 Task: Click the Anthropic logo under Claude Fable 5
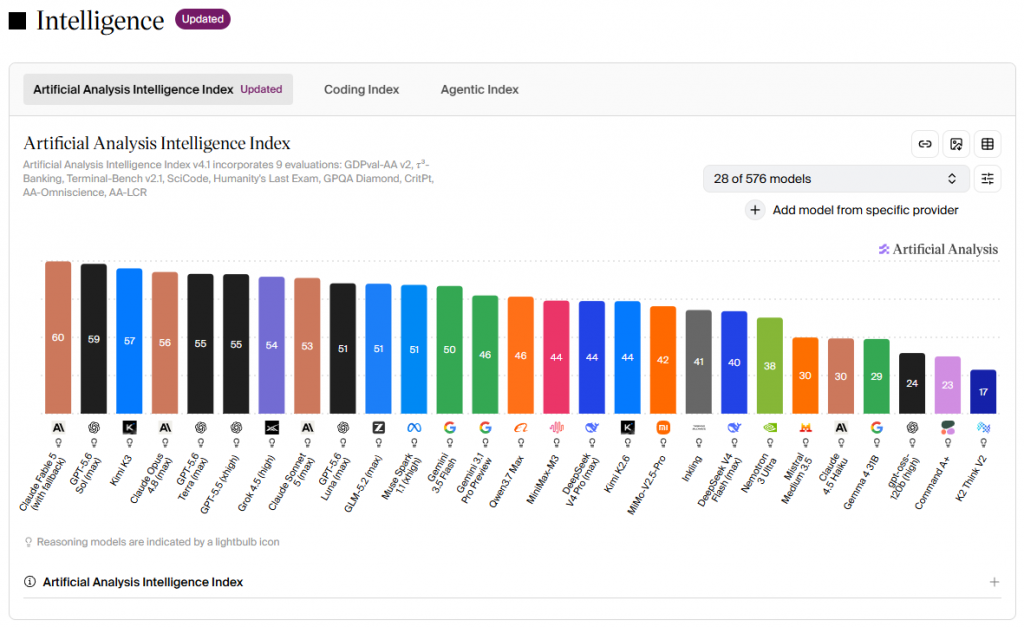pyautogui.click(x=58, y=428)
